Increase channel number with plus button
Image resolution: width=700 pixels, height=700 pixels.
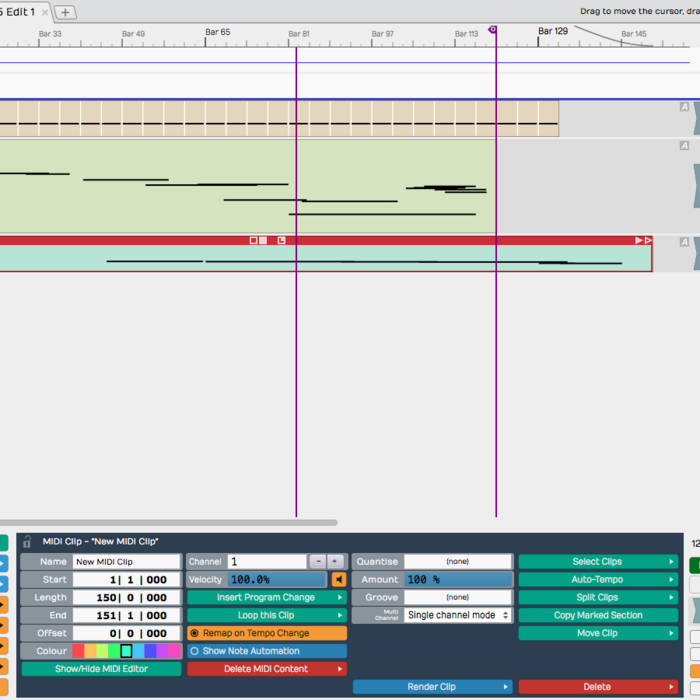pyautogui.click(x=335, y=562)
